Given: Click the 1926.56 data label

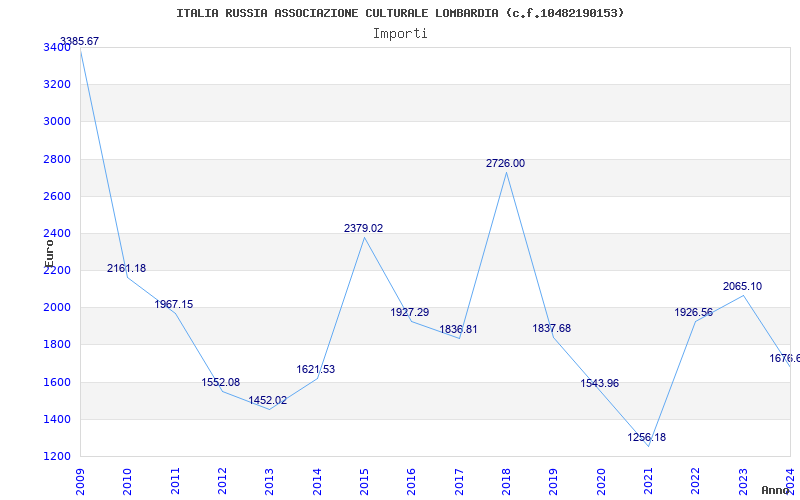Looking at the screenshot, I should [x=694, y=313].
